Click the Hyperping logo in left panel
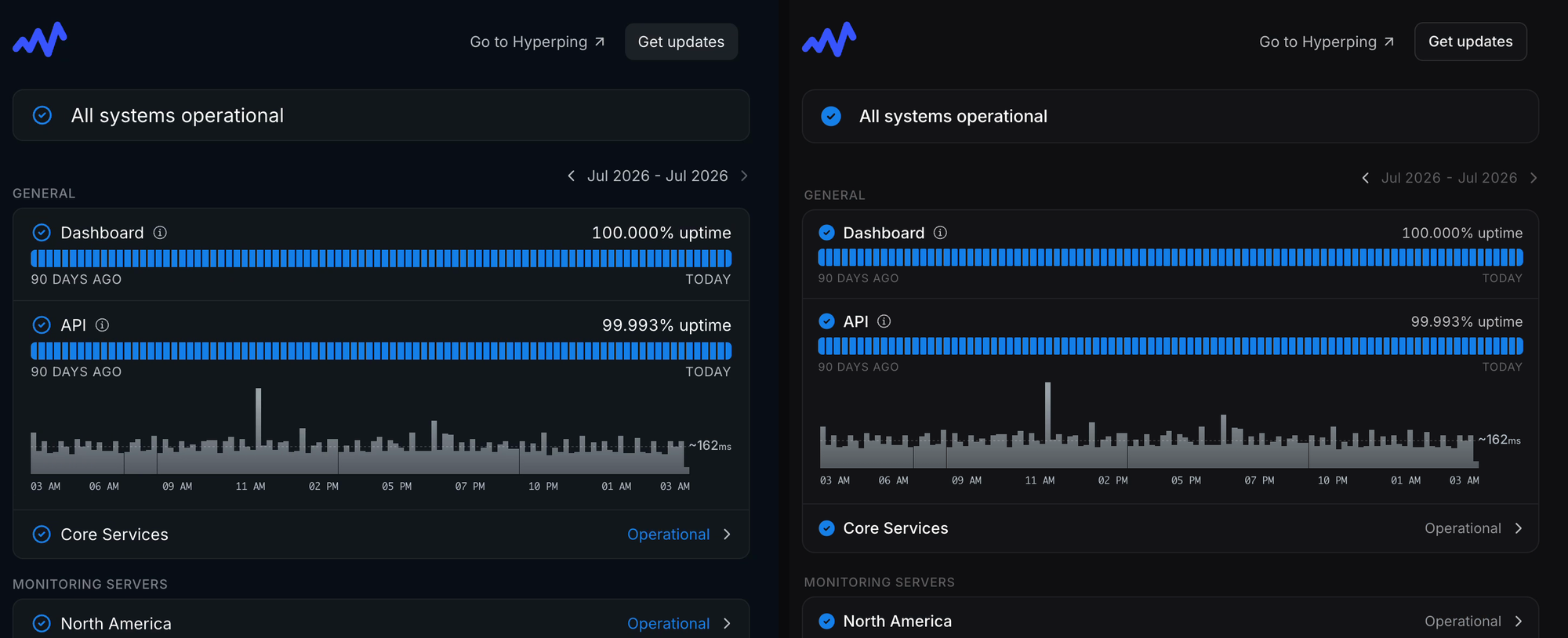Screen dimensions: 1568x638 [x=40, y=40]
